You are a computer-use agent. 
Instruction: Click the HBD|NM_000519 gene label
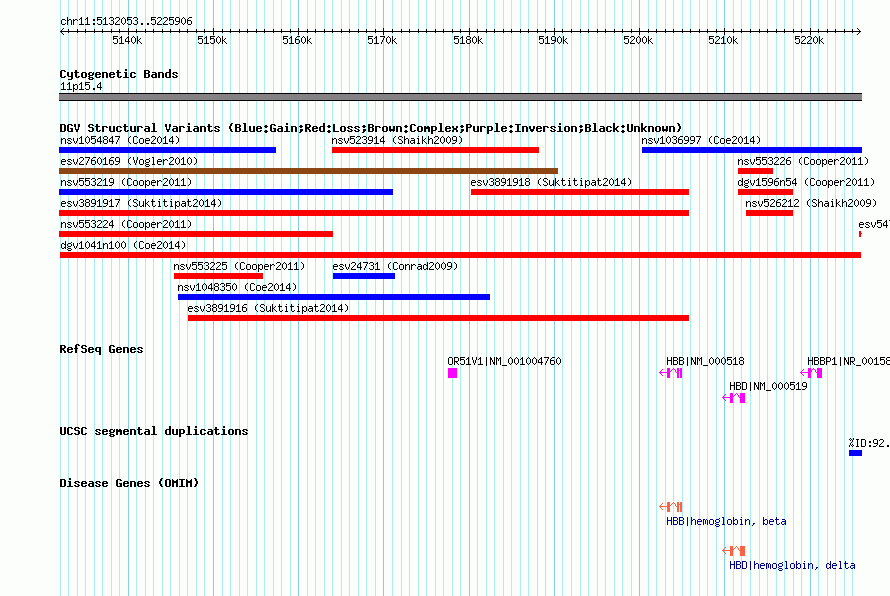pyautogui.click(x=768, y=386)
